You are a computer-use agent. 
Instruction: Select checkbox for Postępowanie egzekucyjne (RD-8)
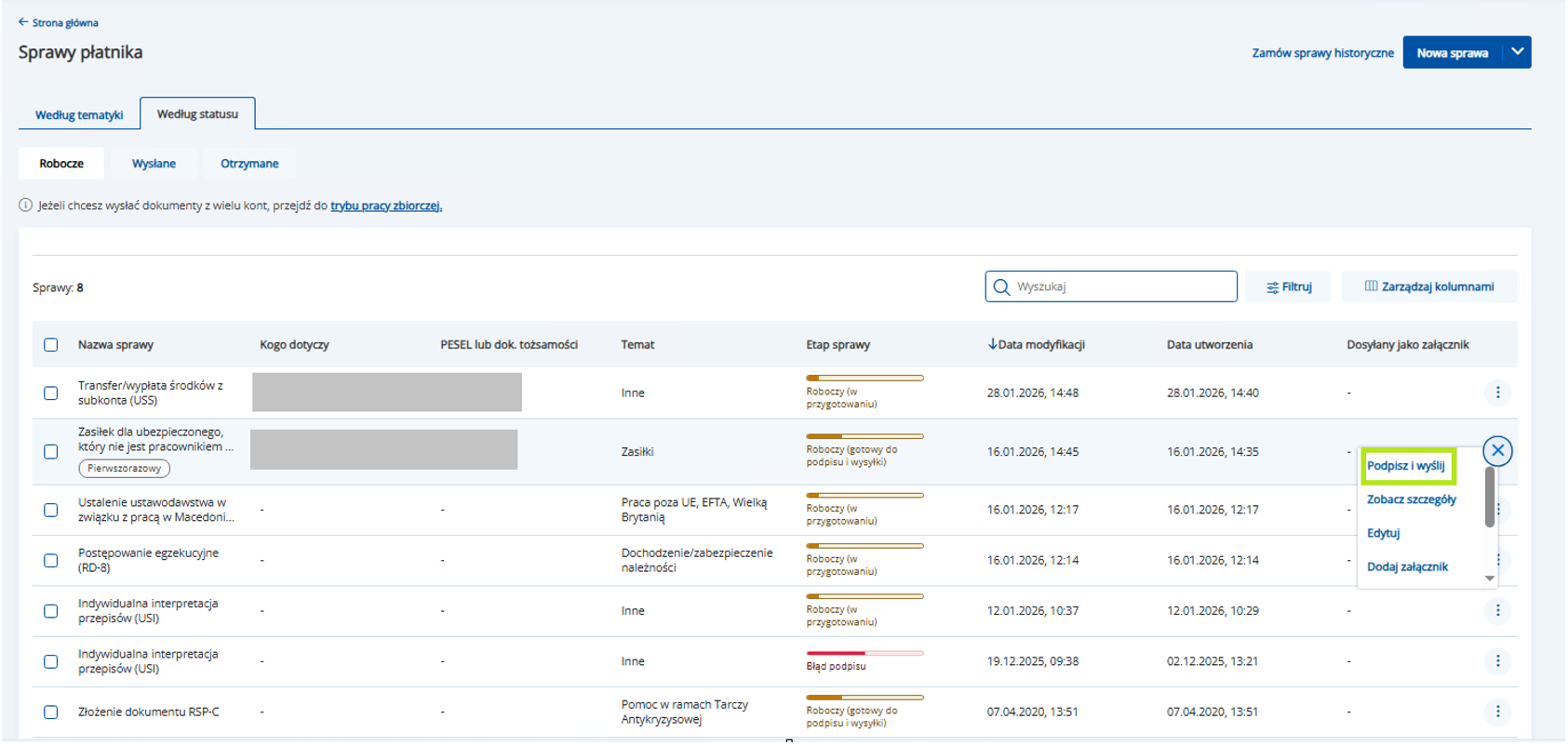tap(51, 561)
